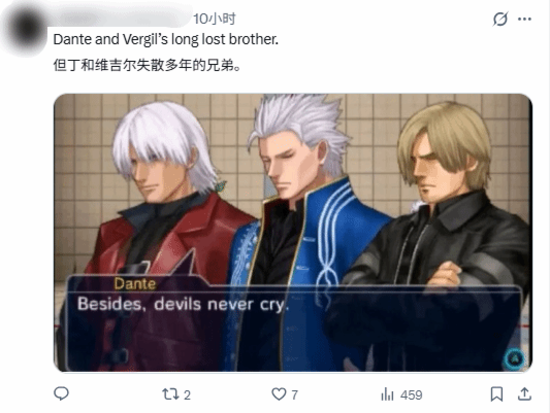Image resolution: width=550 pixels, height=413 pixels.
Task: Bookmark this post
Action: (x=497, y=394)
